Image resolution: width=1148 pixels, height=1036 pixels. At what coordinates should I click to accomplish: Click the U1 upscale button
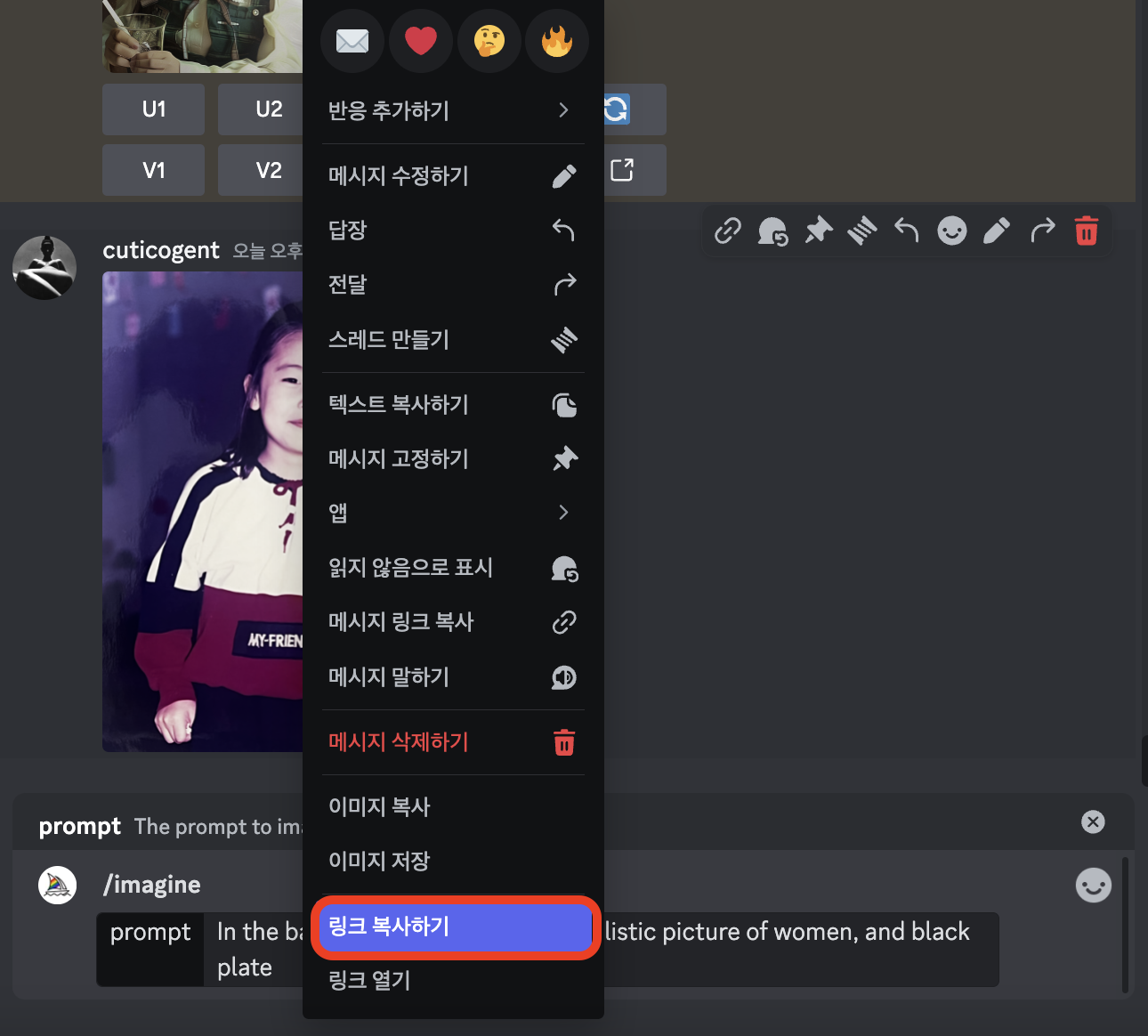coord(153,109)
